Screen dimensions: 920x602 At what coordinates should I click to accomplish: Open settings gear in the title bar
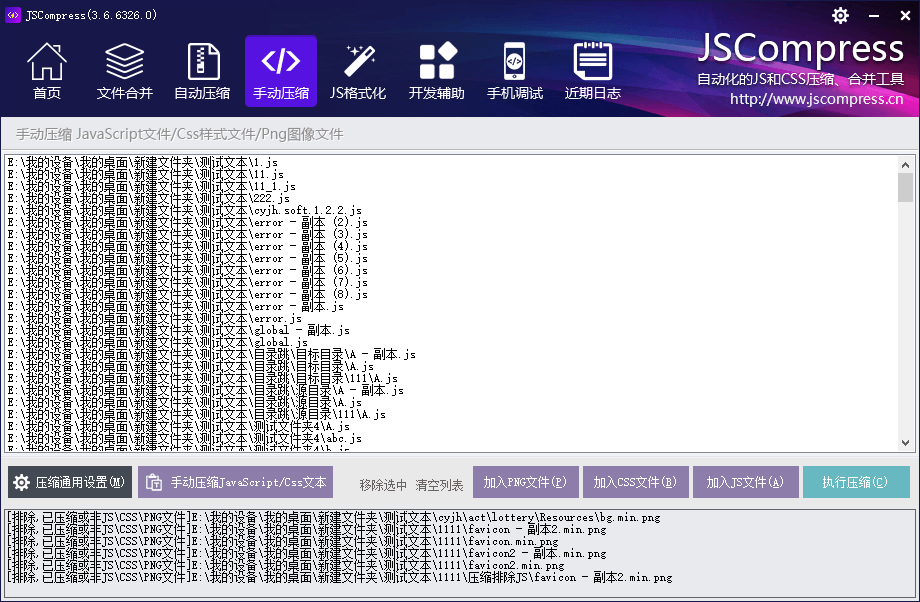point(840,15)
